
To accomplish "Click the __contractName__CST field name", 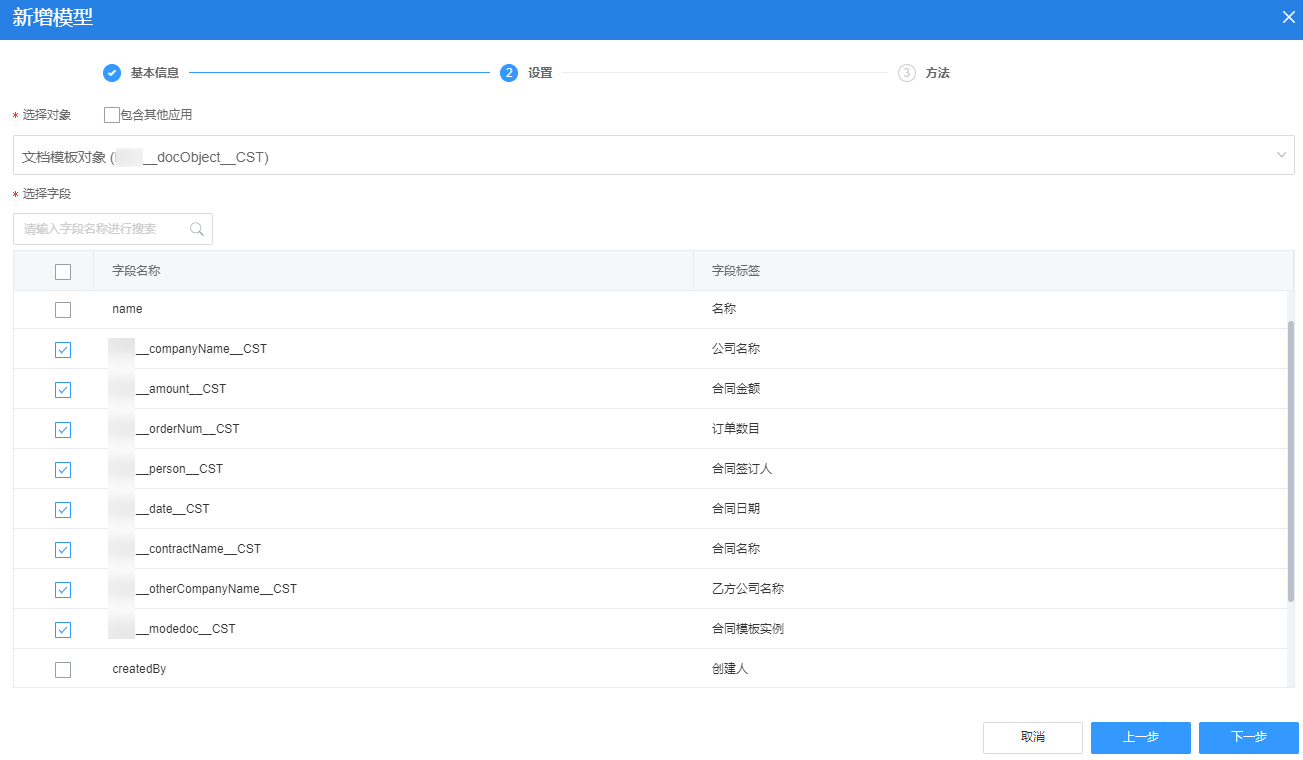I will 184,549.
